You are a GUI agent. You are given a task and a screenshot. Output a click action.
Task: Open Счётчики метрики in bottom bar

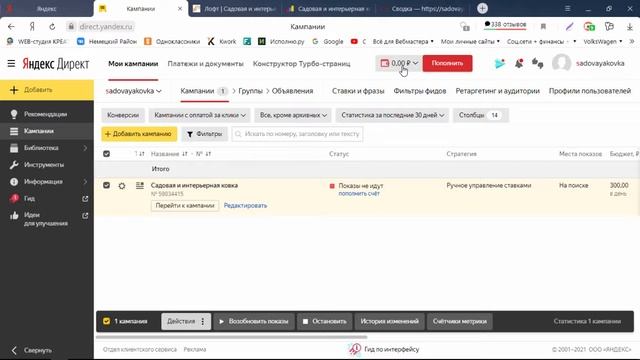pos(460,322)
